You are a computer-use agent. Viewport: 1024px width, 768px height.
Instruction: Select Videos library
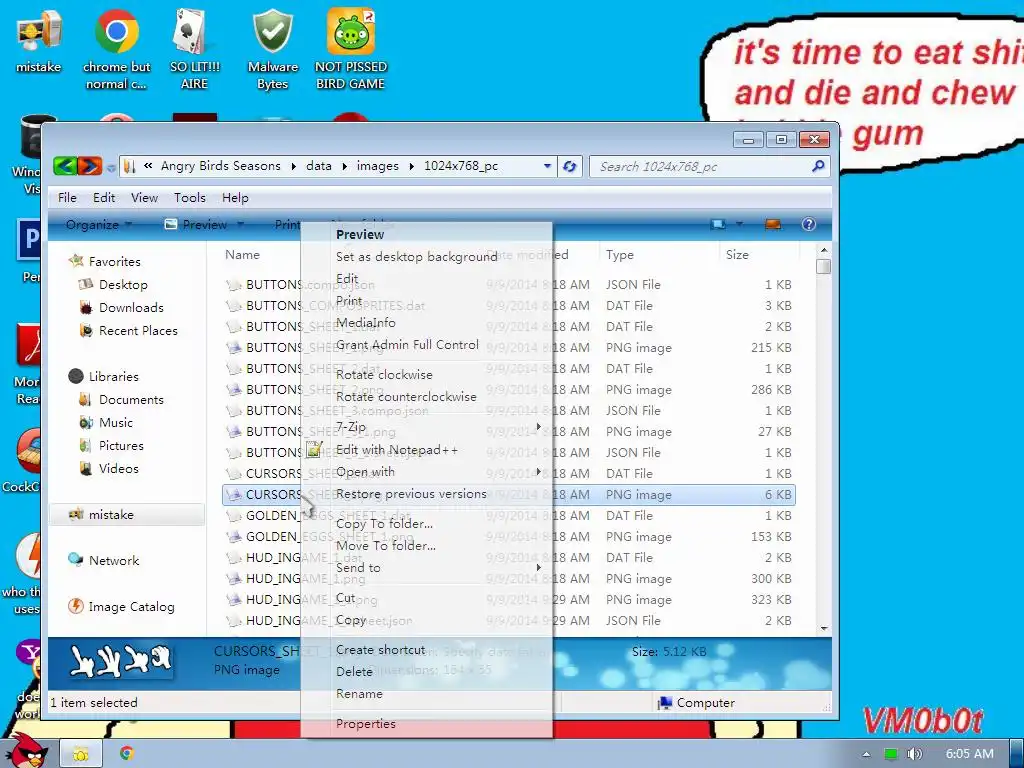coord(118,468)
